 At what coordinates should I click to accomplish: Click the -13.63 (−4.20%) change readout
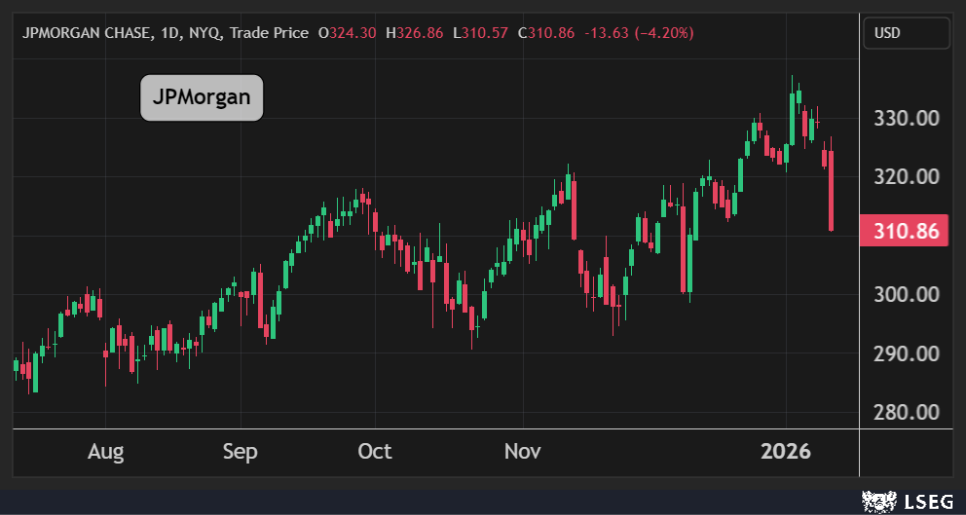click(x=638, y=33)
